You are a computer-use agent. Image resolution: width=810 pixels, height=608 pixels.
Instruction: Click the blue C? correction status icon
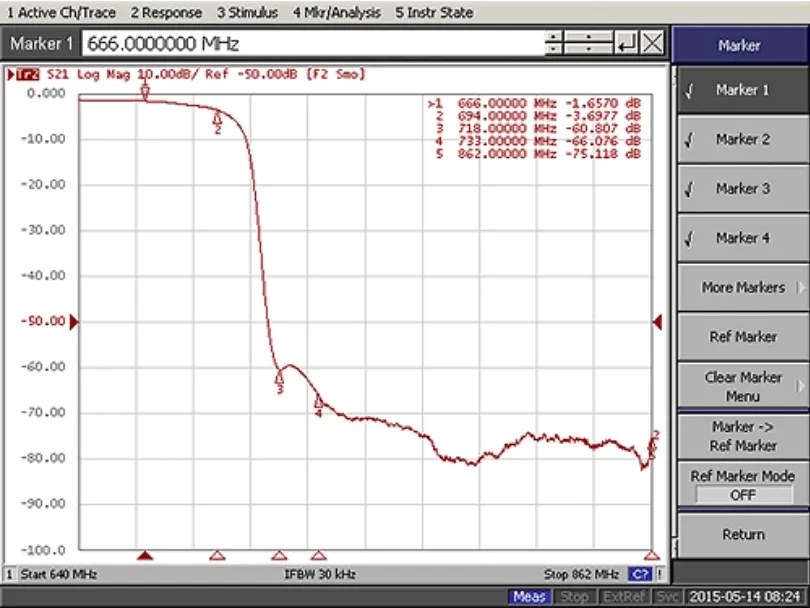(x=639, y=575)
